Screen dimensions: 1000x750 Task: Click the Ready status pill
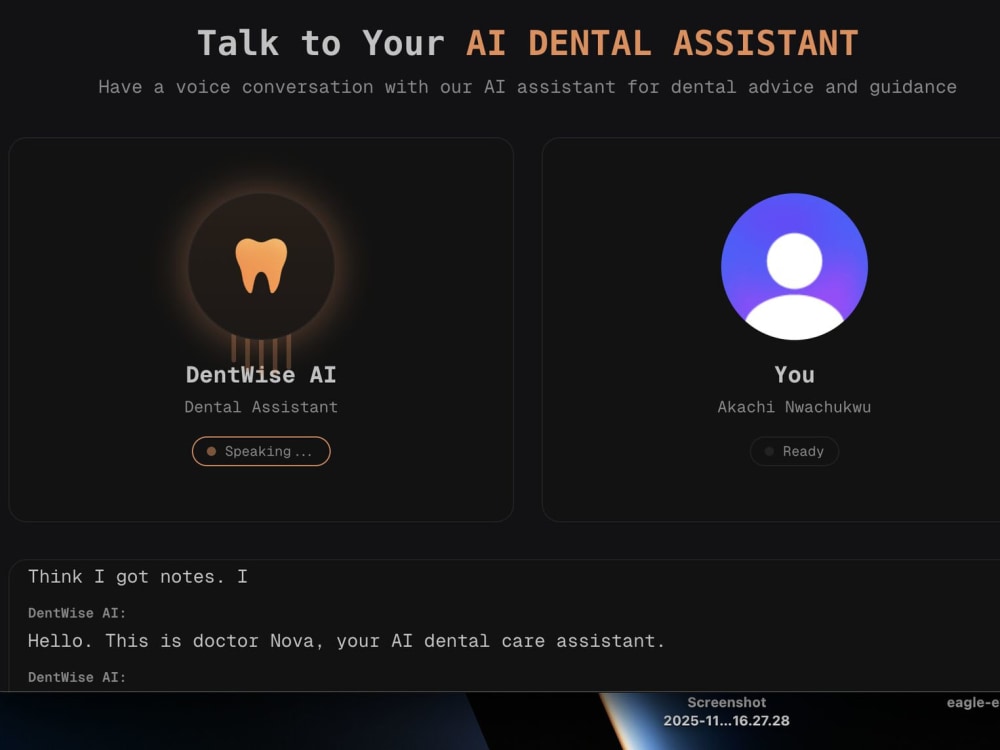coord(794,451)
